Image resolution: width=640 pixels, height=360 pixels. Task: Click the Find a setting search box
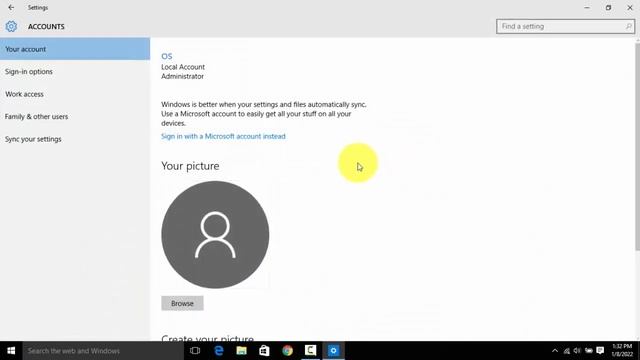click(565, 27)
